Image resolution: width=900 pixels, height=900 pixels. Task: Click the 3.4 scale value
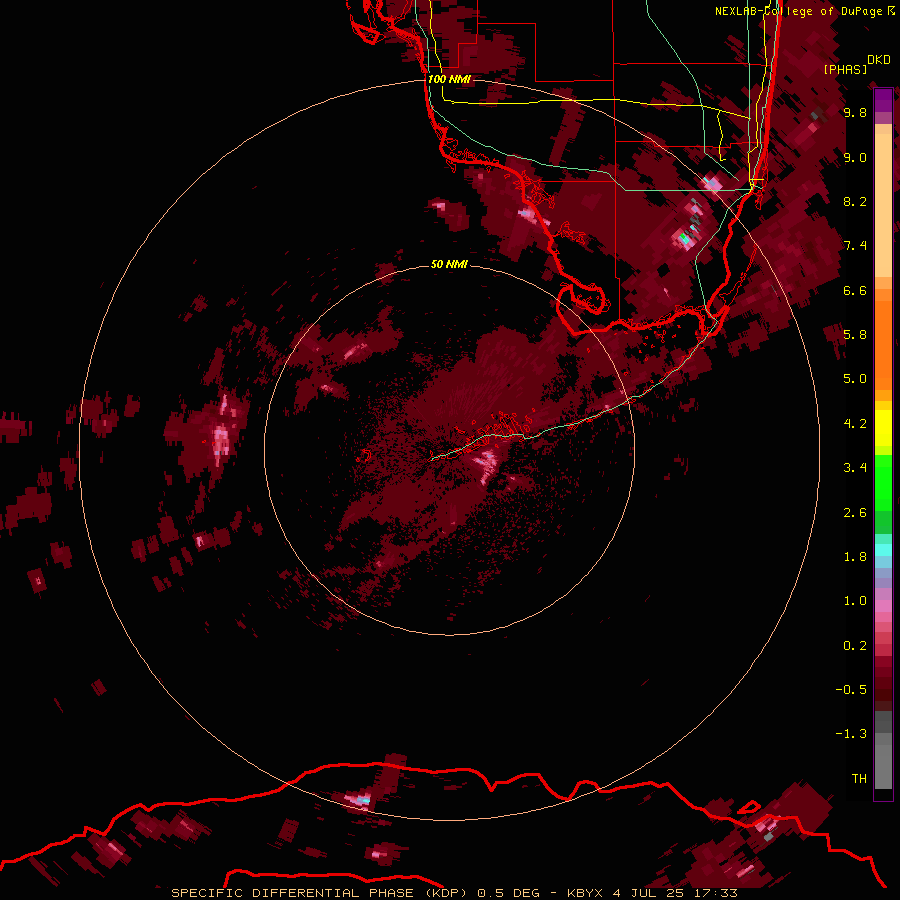(855, 468)
